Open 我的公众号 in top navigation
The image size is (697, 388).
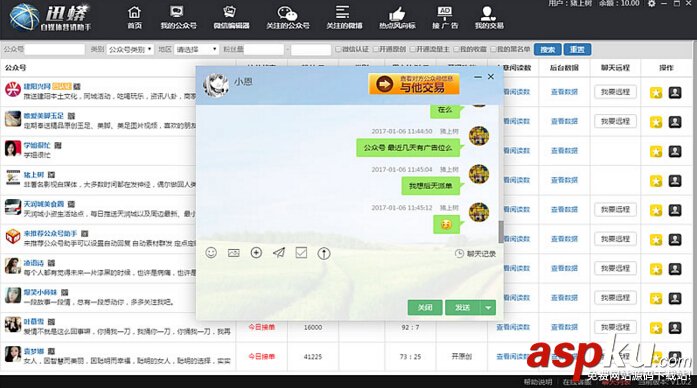tap(178, 18)
